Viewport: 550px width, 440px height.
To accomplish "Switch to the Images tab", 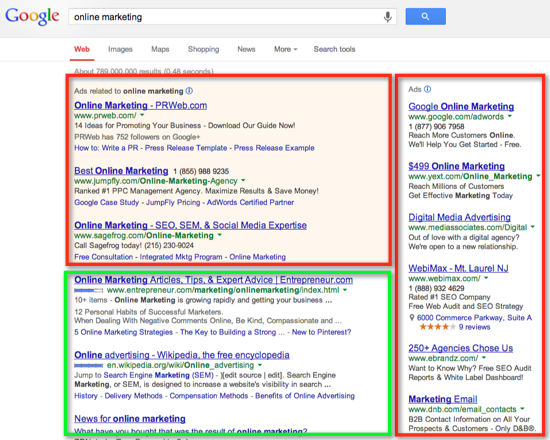I will point(120,49).
